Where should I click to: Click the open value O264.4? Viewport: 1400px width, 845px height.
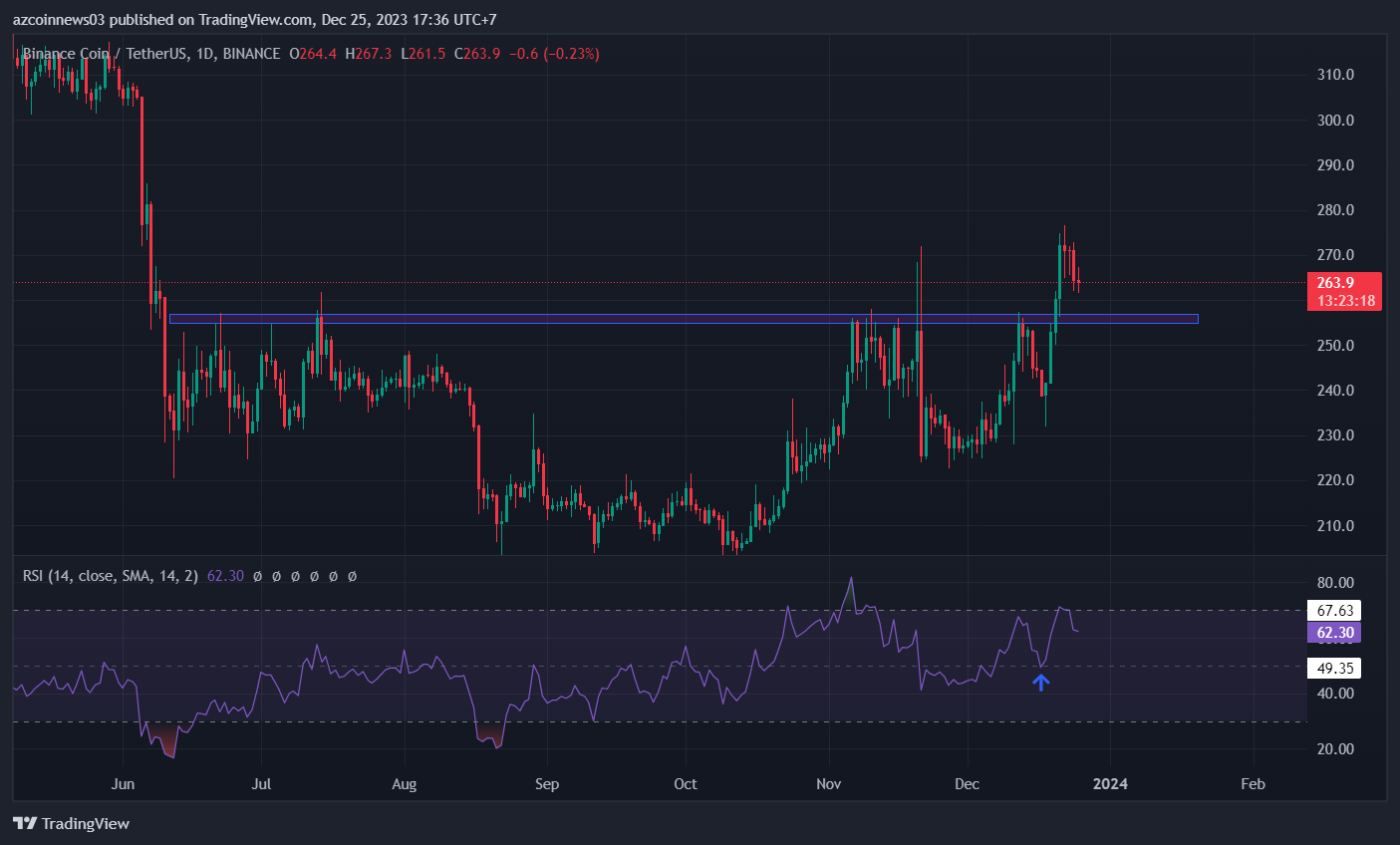pyautogui.click(x=313, y=54)
